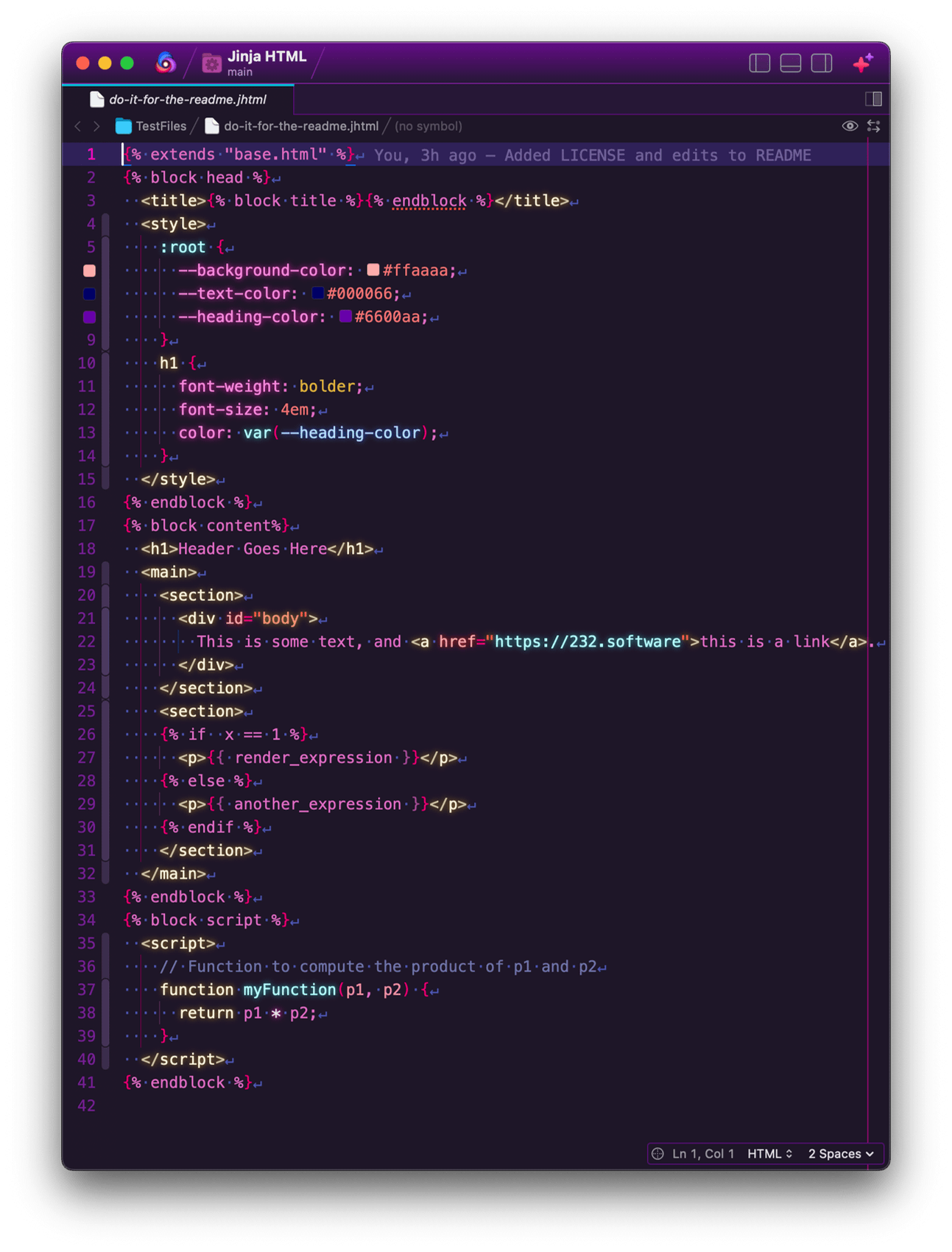Go forward with the right chevron arrow
952x1252 pixels.
point(96,127)
